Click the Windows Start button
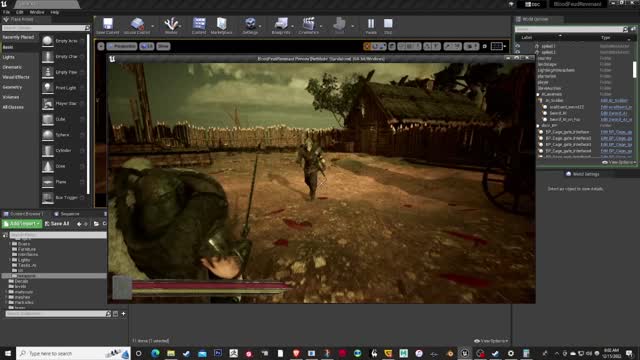 [x=8, y=353]
